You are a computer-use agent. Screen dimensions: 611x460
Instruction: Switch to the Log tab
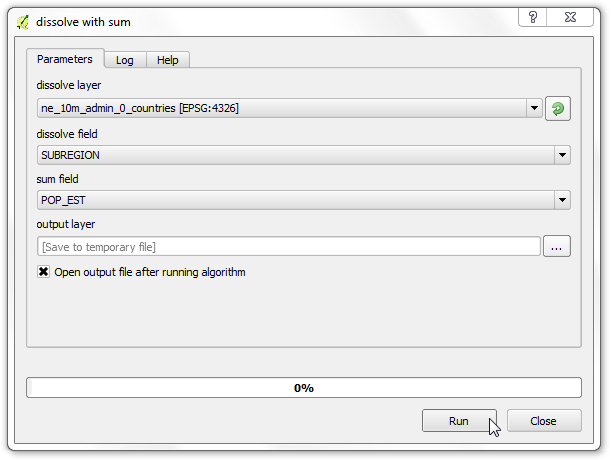point(125,60)
